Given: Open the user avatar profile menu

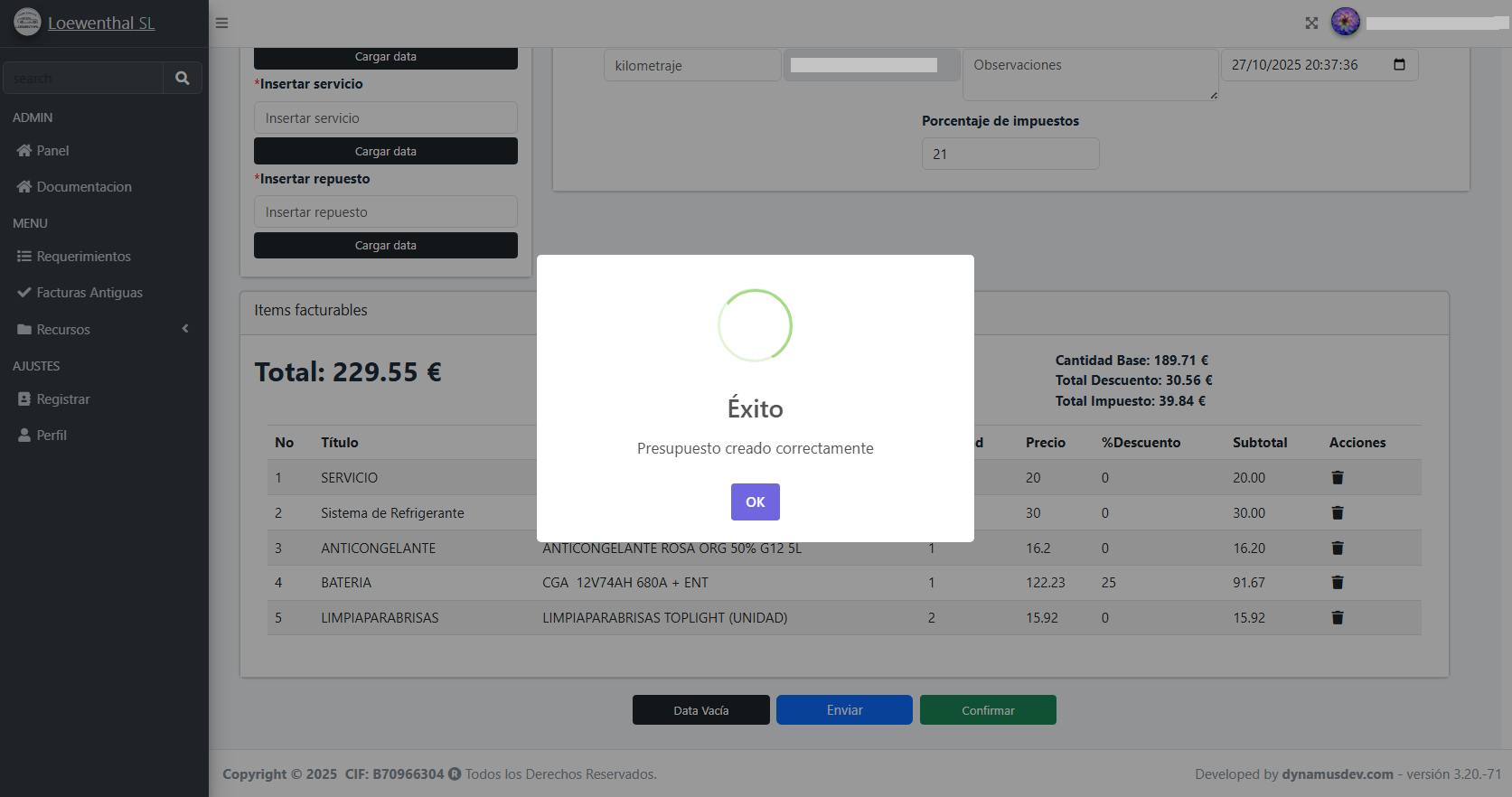Looking at the screenshot, I should click(1345, 22).
